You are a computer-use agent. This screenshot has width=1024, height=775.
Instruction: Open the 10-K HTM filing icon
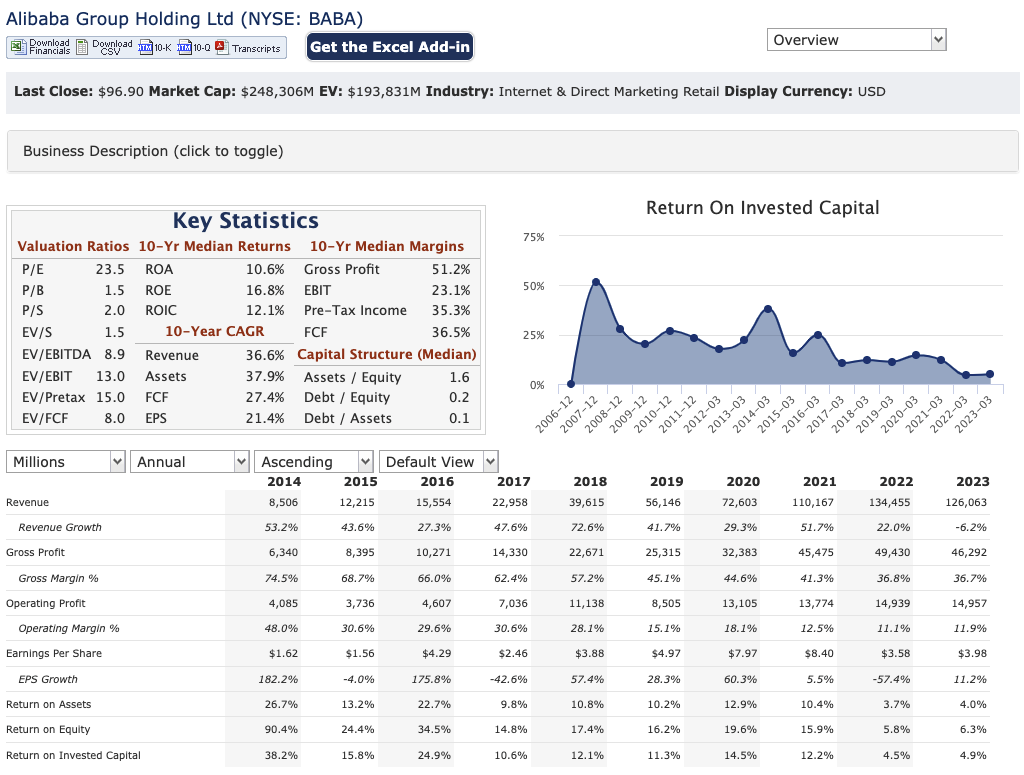tap(146, 47)
